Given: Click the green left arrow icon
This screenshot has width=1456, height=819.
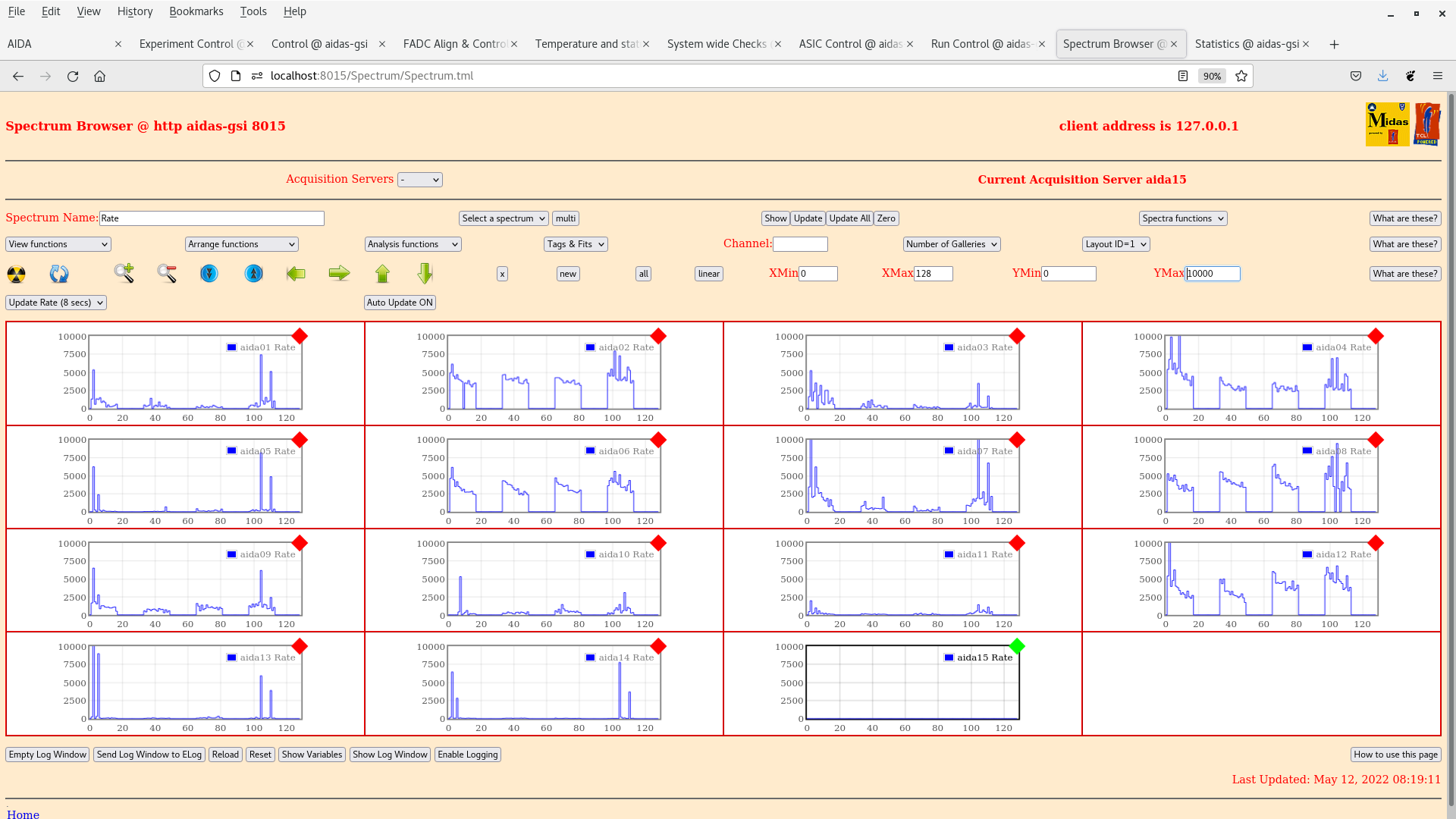Looking at the screenshot, I should click(296, 273).
